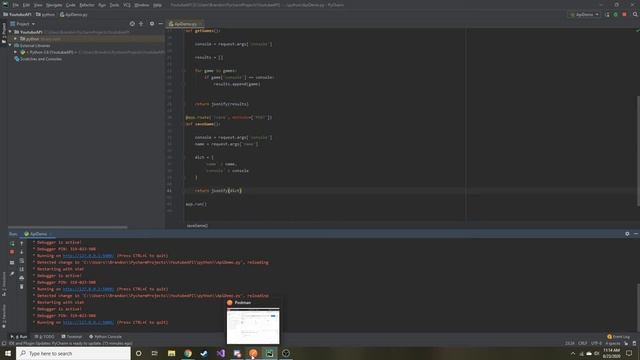Toggle scroll to end in Run console
Image resolution: width=640 pixels, height=360 pixels.
(x=22, y=269)
